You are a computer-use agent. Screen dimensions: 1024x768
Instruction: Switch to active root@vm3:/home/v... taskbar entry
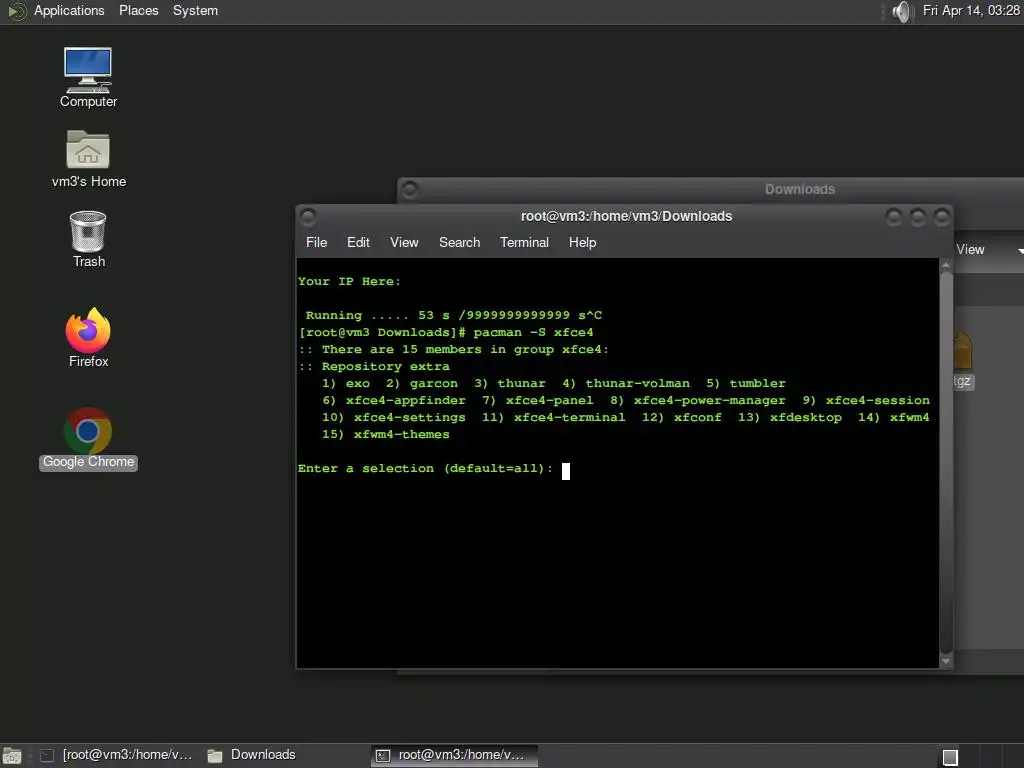tap(454, 756)
